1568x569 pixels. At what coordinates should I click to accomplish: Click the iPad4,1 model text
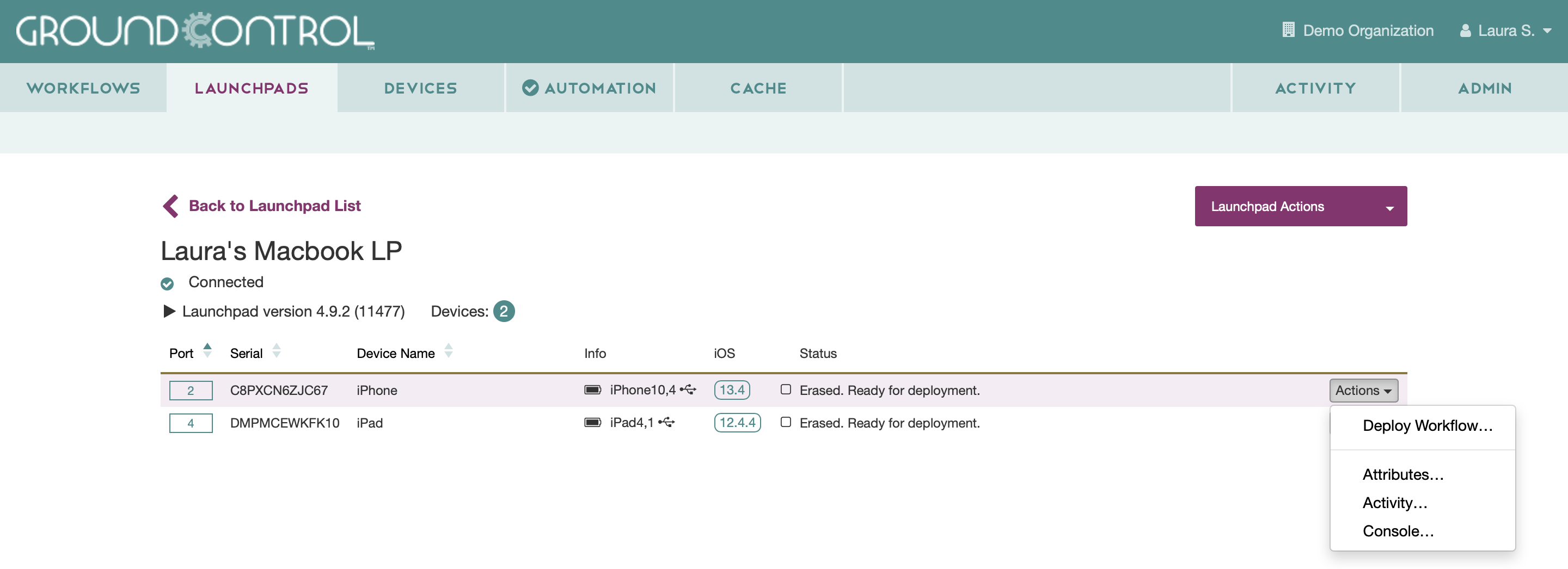[632, 423]
